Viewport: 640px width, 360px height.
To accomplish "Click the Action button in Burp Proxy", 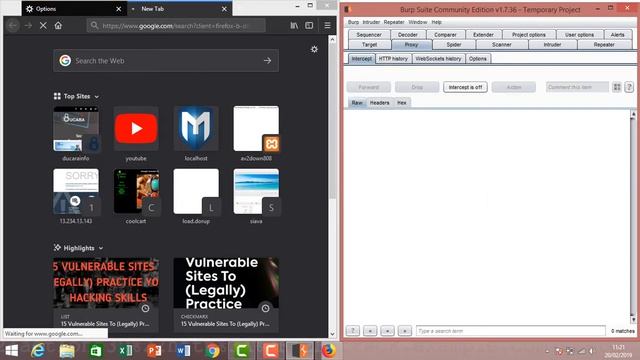I will click(513, 87).
